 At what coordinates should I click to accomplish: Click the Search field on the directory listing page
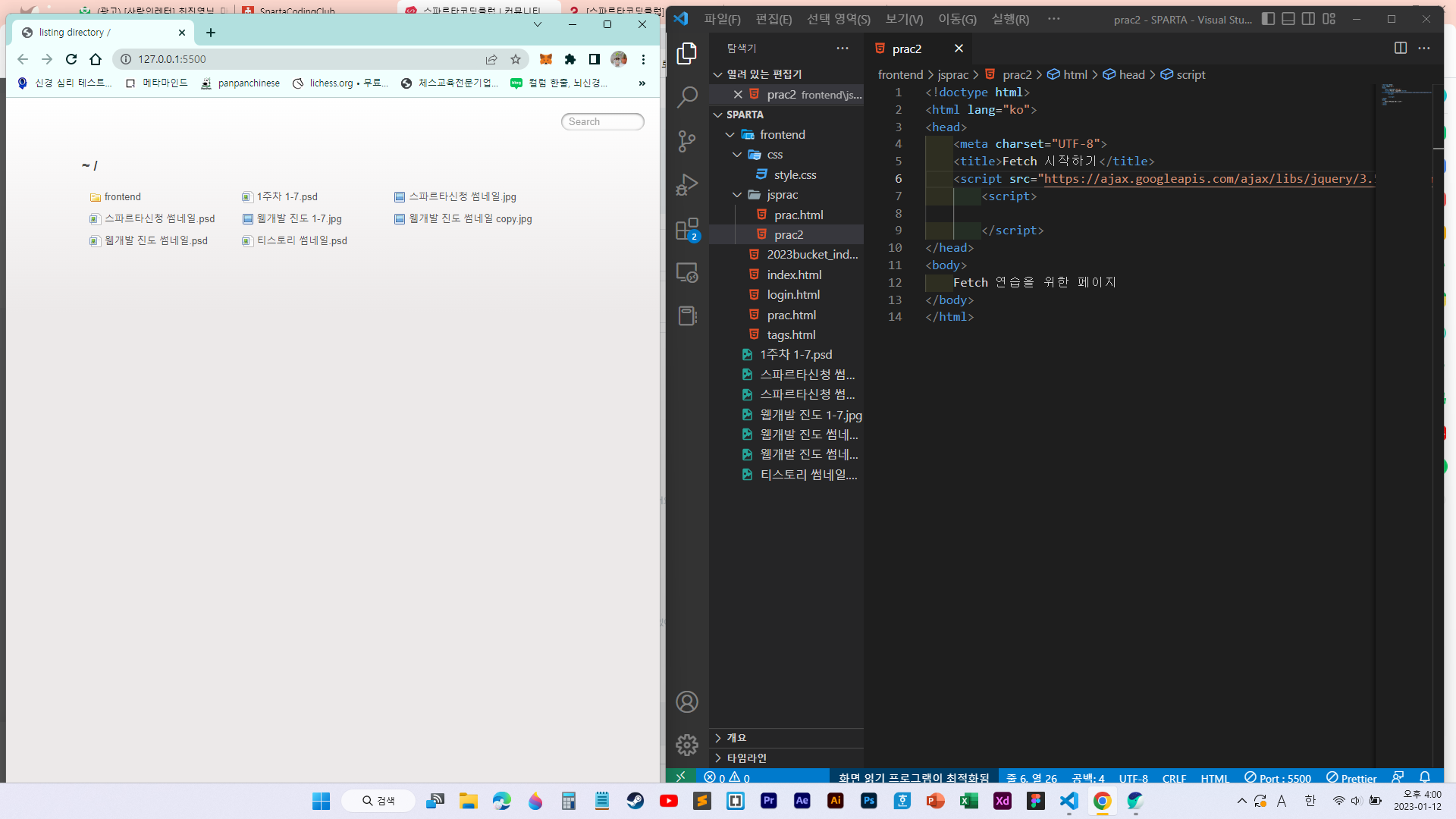603,121
